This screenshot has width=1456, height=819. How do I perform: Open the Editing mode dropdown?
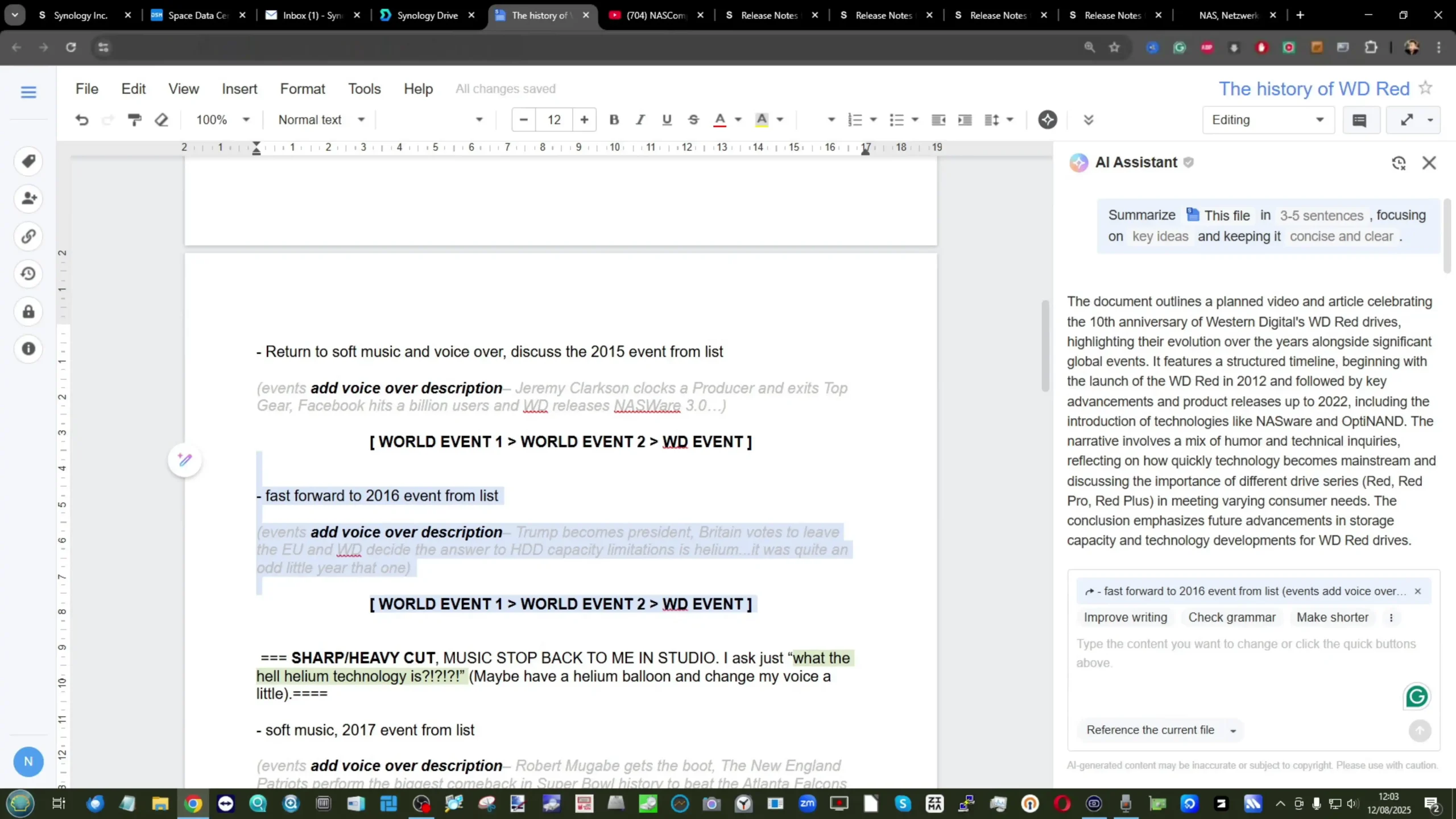1268,120
